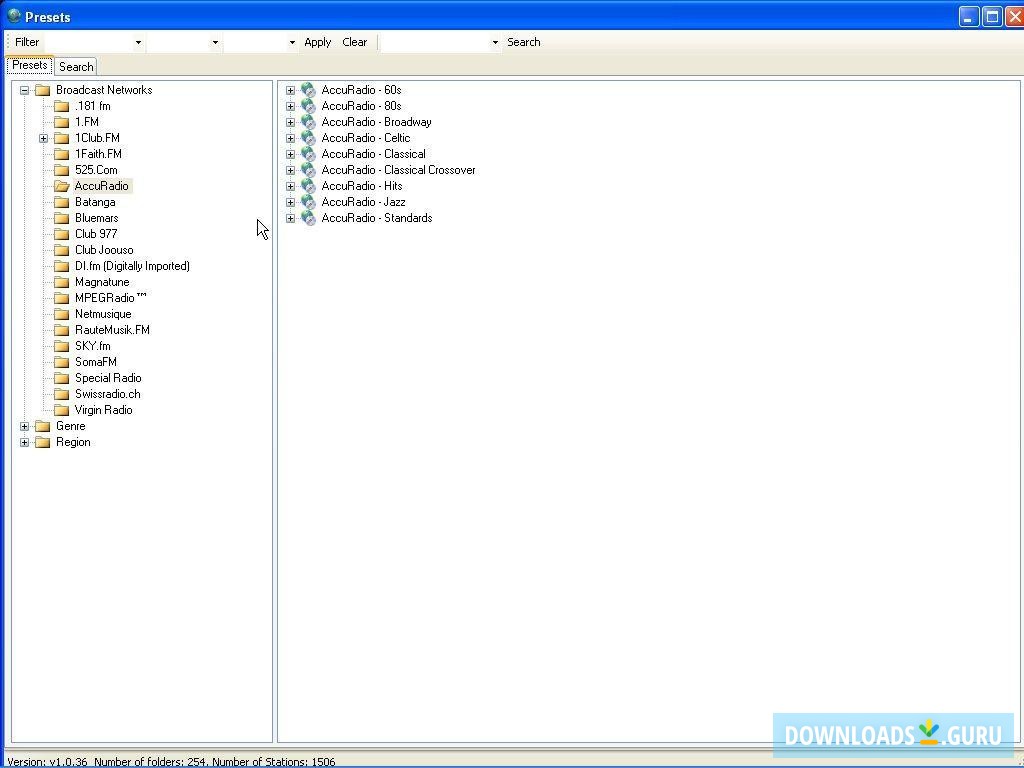Click the globe icon for AccuRadio - Broadway

tap(308, 122)
